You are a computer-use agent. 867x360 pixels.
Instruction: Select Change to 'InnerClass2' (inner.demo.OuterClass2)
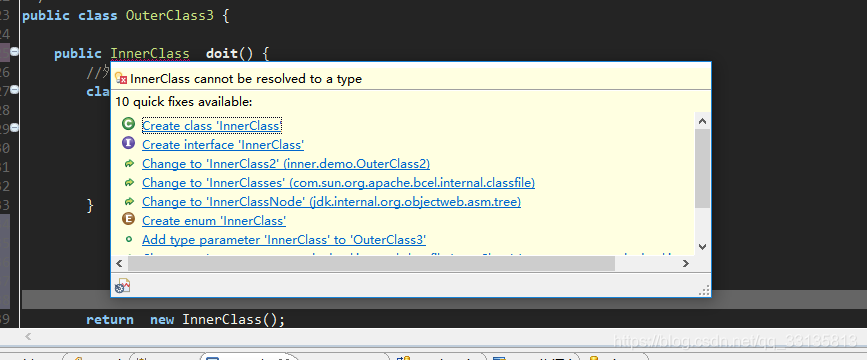coord(286,164)
